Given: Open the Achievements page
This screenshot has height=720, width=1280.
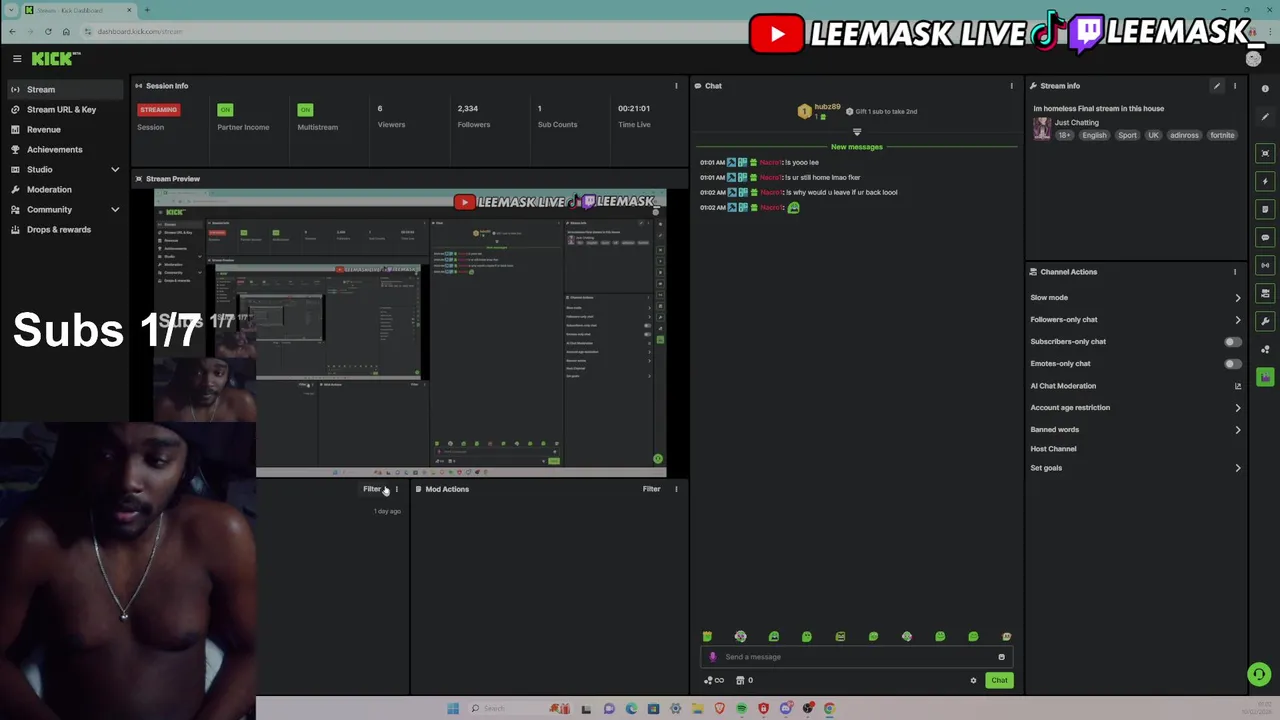Looking at the screenshot, I should point(64,149).
